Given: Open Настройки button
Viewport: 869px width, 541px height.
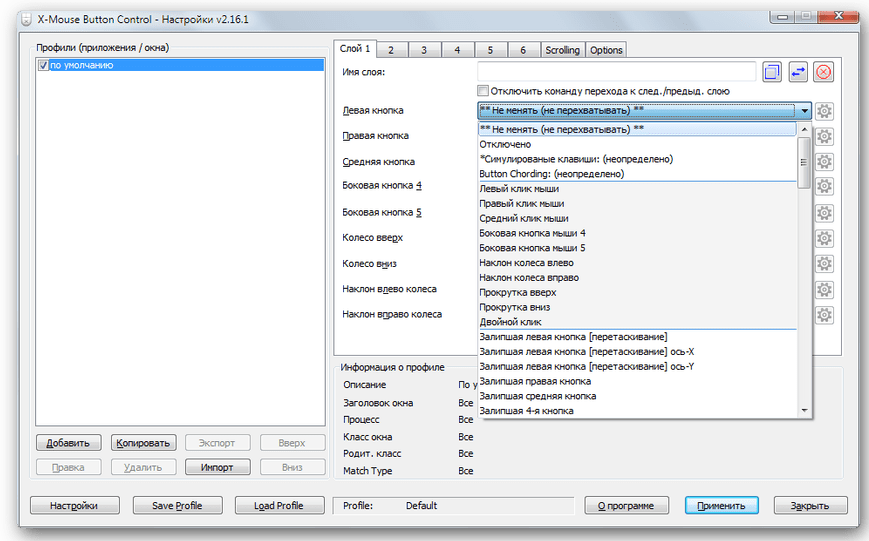Looking at the screenshot, I should 74,506.
